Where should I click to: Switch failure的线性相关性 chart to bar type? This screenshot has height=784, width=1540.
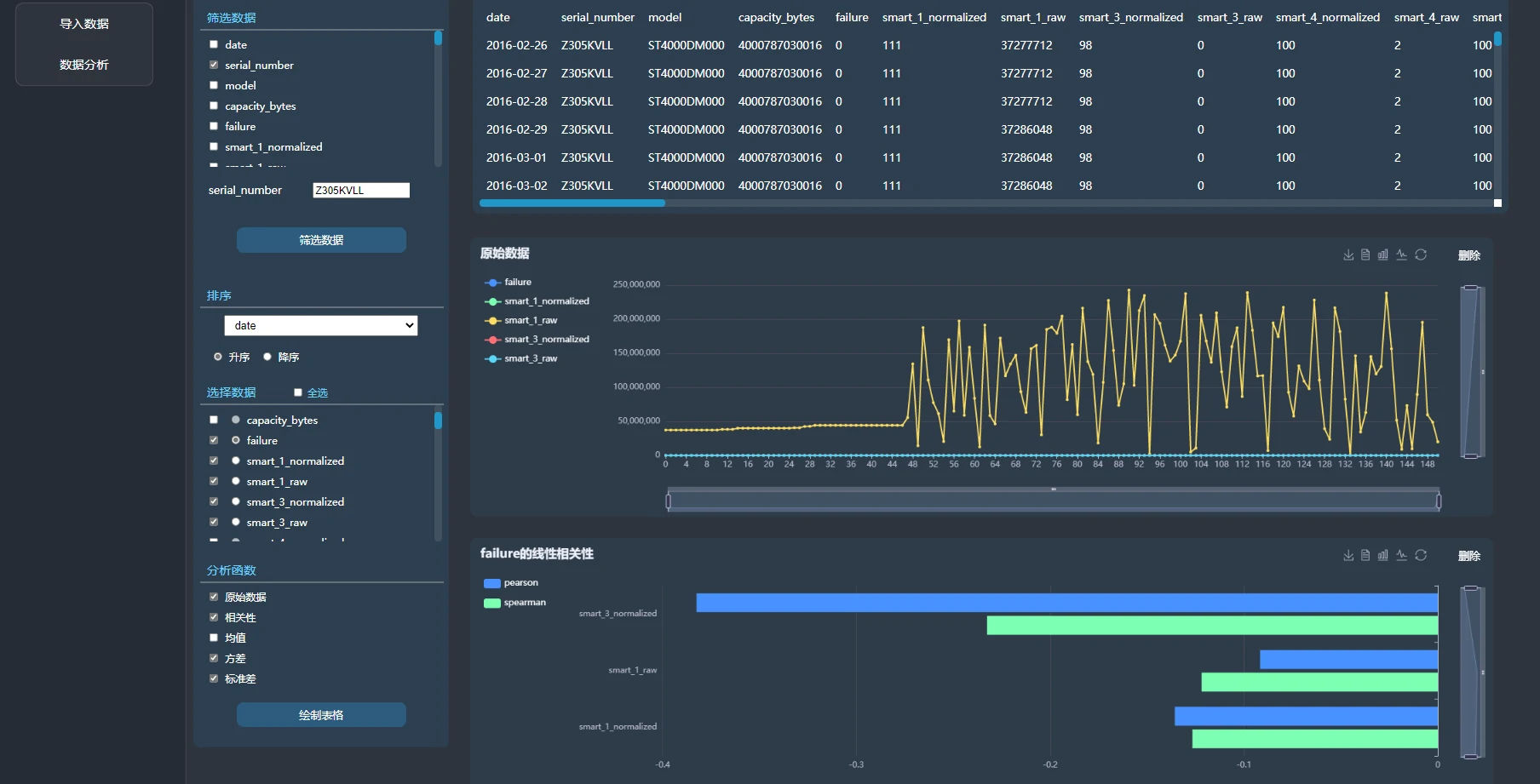1383,555
